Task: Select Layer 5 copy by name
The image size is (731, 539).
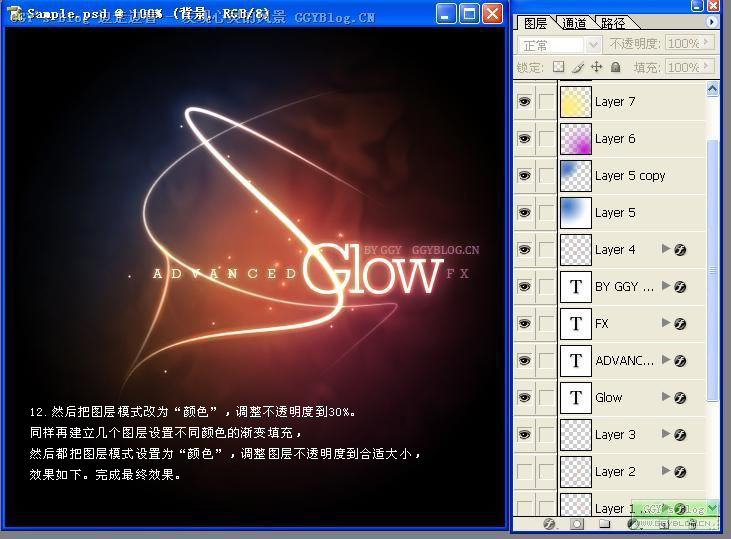Action: [630, 176]
